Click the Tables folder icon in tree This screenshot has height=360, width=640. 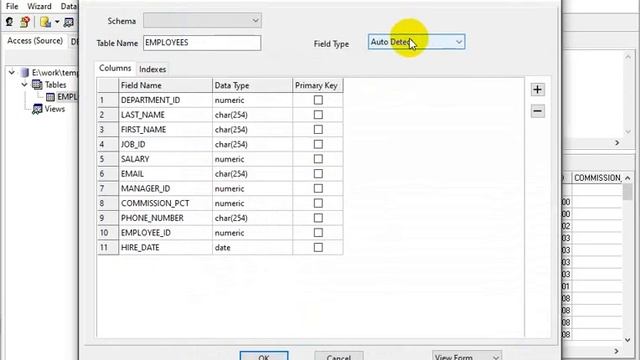point(37,84)
